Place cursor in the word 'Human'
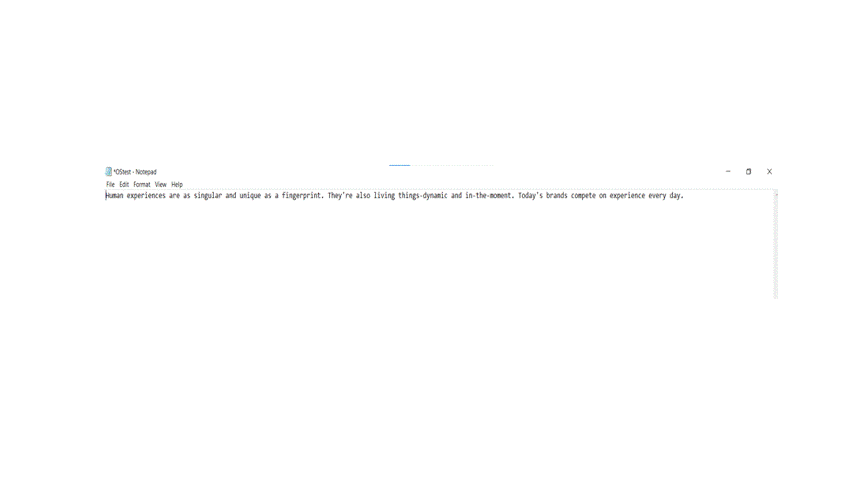Screen dimensions: 853x480 tap(114, 195)
